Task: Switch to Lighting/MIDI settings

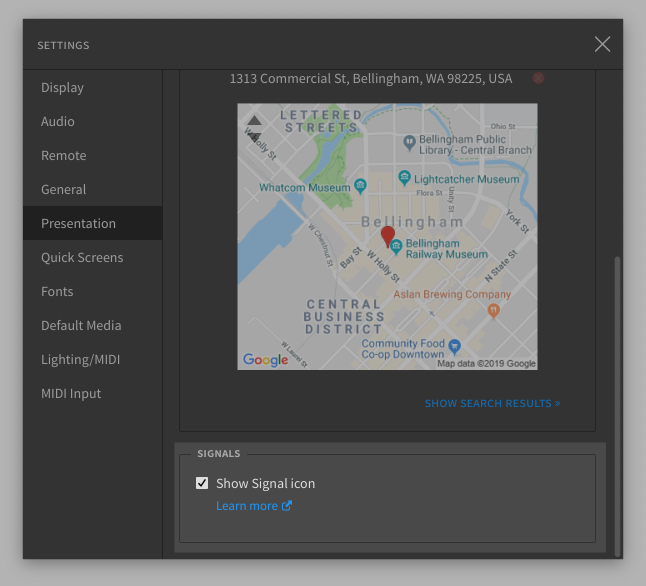Action: click(x=93, y=359)
